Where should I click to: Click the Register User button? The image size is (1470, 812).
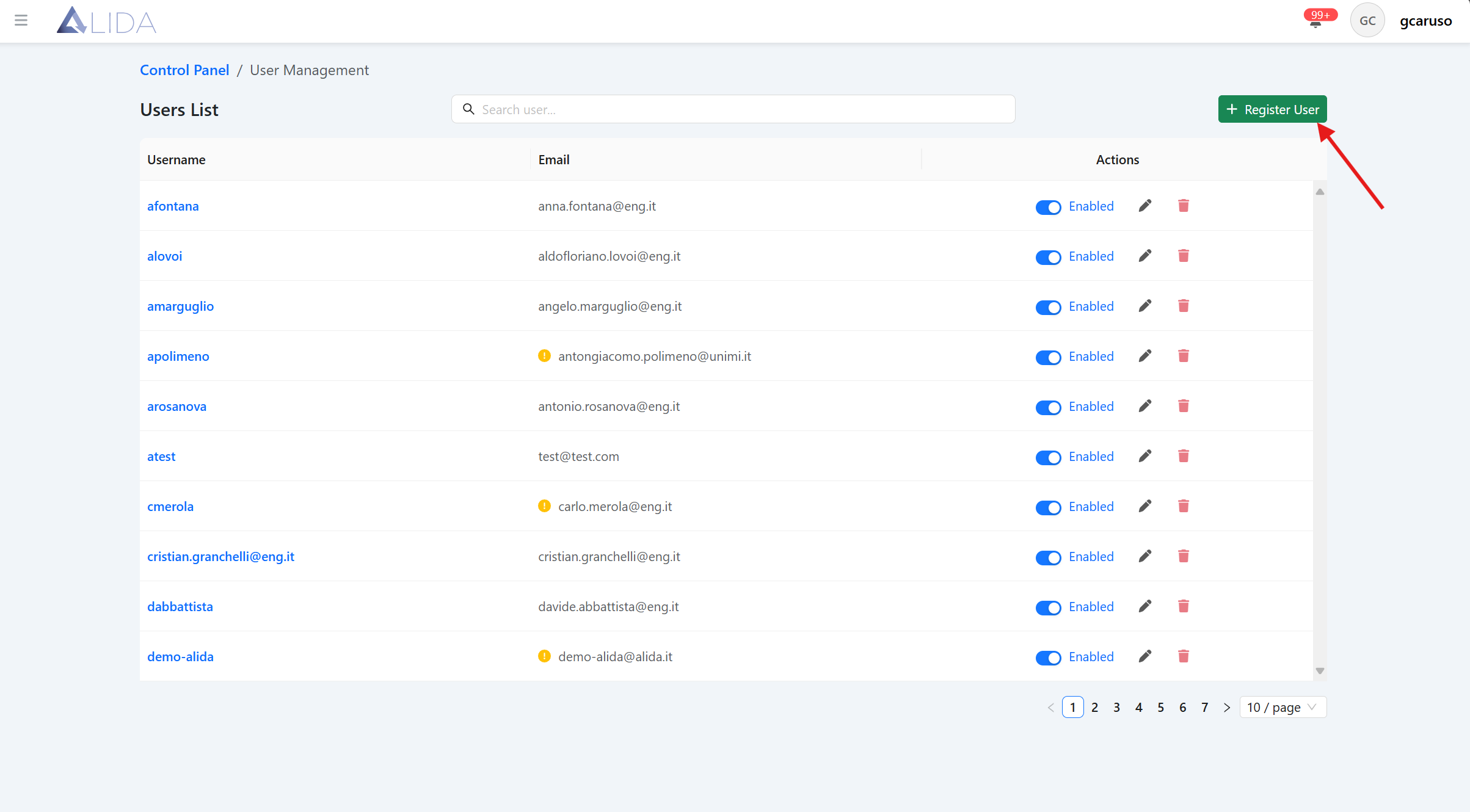(1273, 109)
